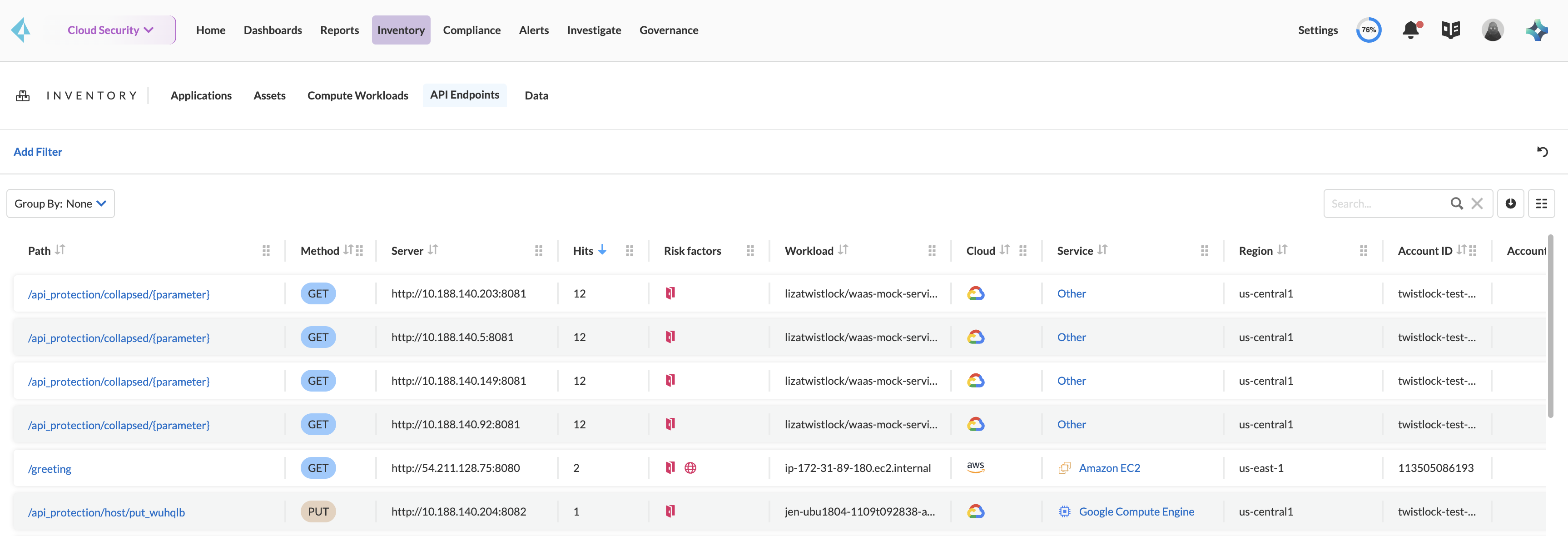Click the risk factor icon in the PUT row
Viewport: 1568px width, 536px height.
[670, 511]
